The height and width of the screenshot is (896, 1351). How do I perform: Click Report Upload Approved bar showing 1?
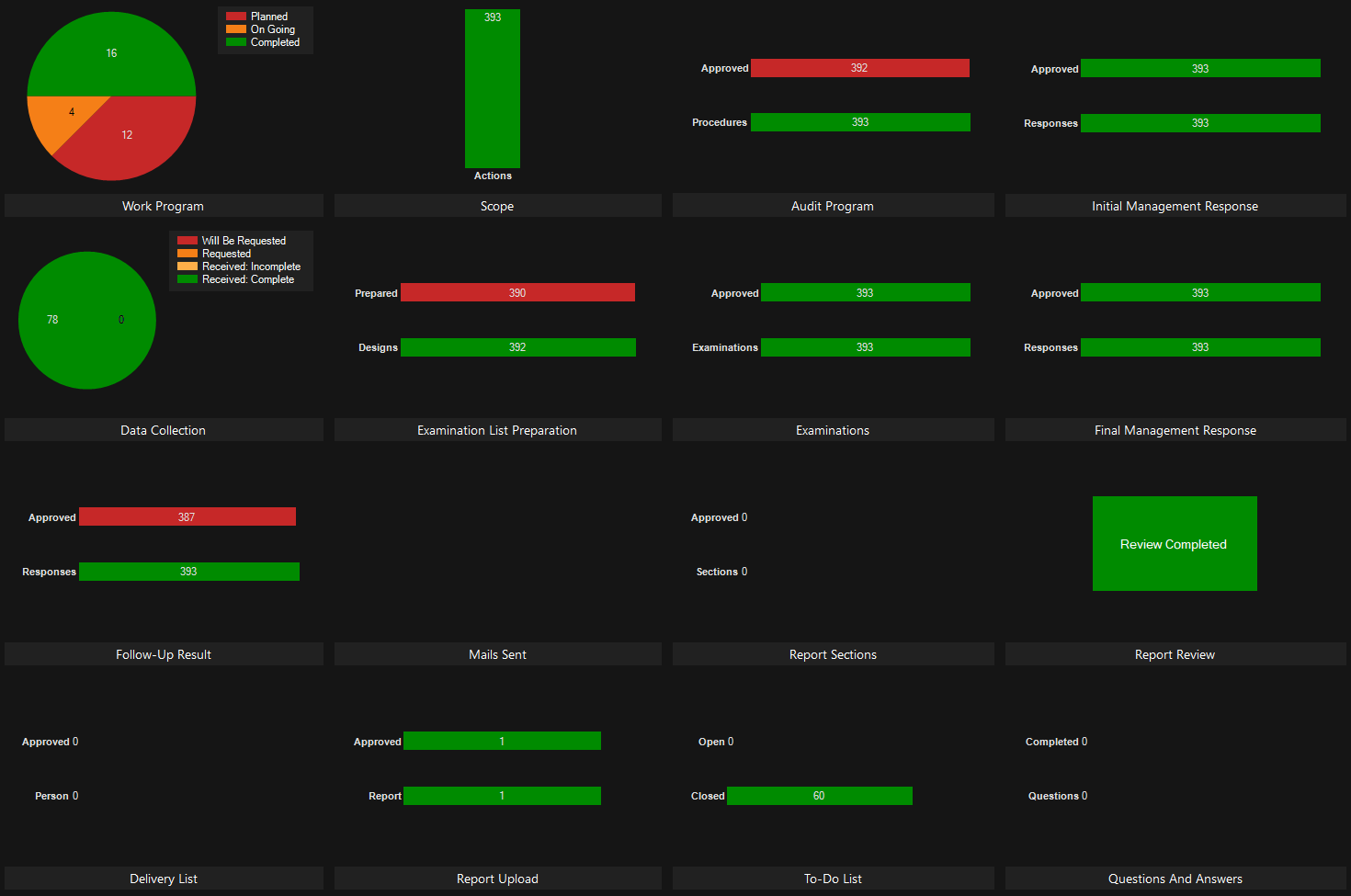click(x=502, y=741)
